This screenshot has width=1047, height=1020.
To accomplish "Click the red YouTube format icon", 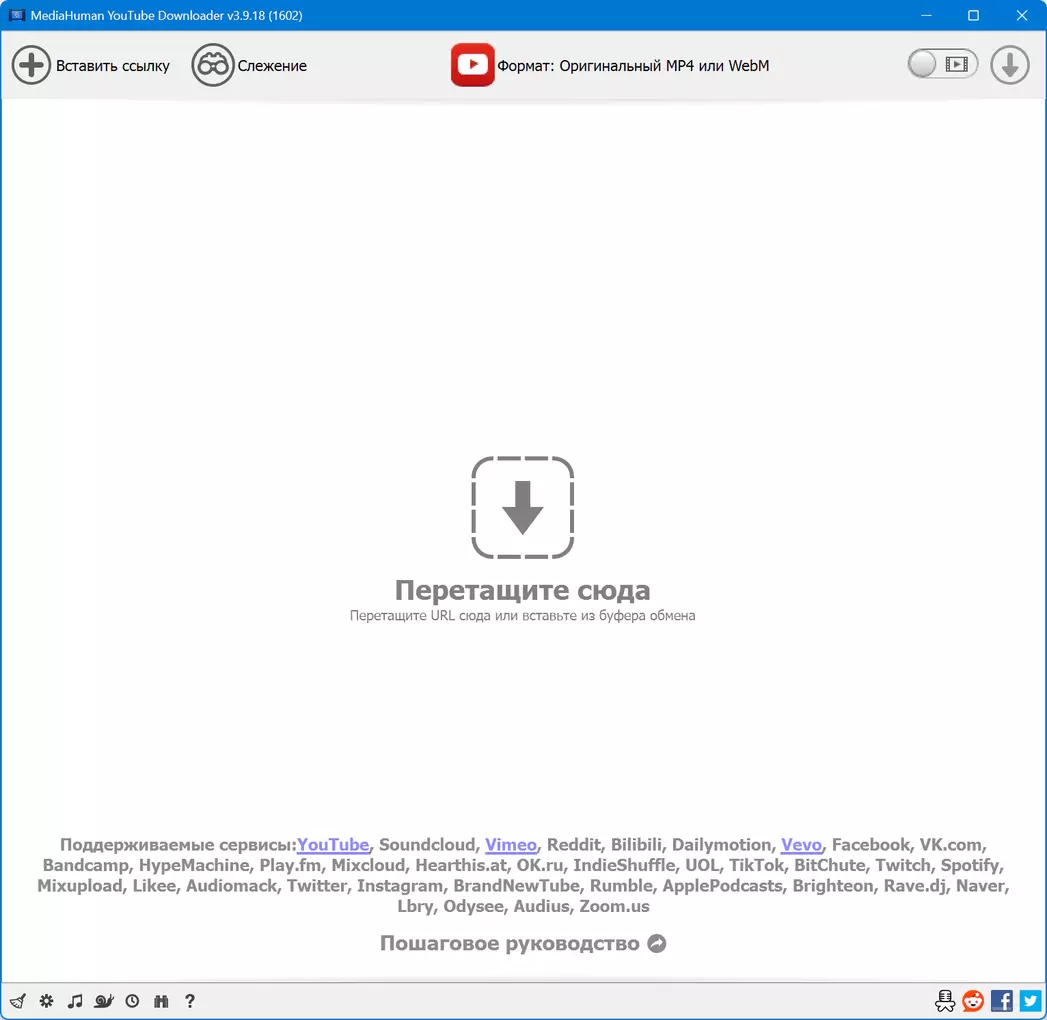I will (x=472, y=65).
